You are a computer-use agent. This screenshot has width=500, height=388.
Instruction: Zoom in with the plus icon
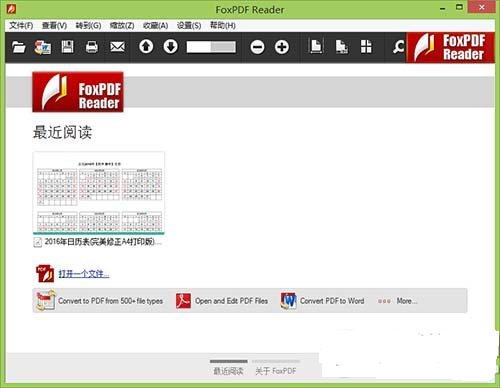coord(282,47)
